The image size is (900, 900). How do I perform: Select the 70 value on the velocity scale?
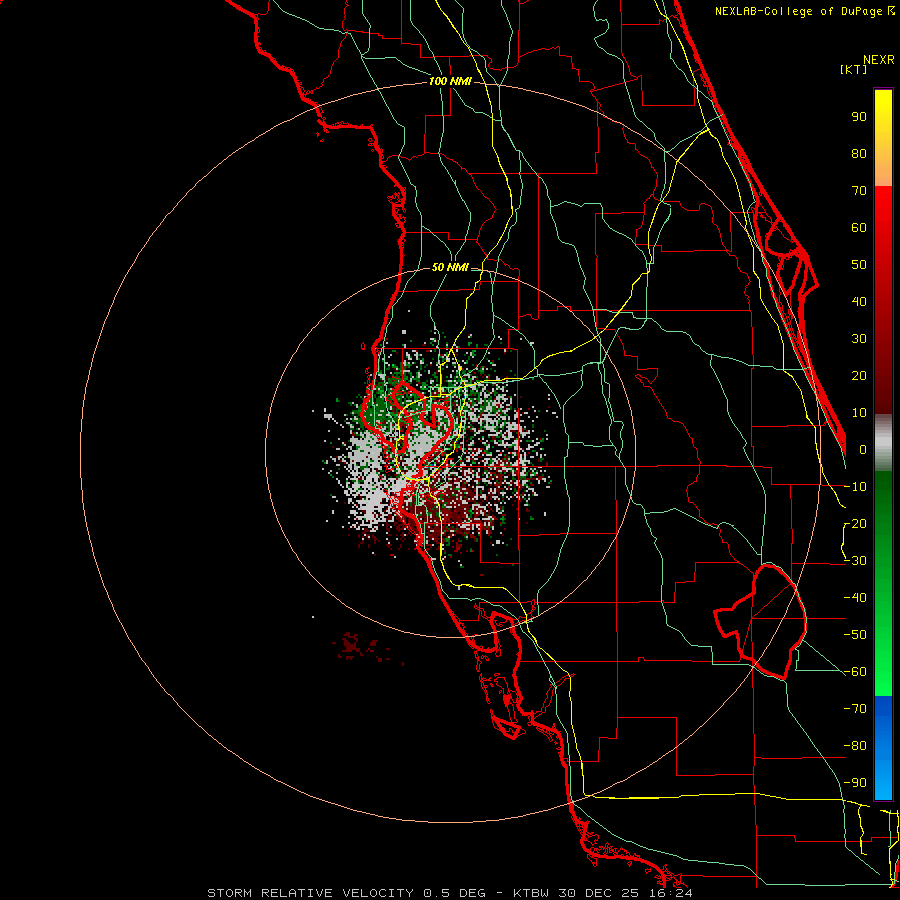[x=859, y=191]
